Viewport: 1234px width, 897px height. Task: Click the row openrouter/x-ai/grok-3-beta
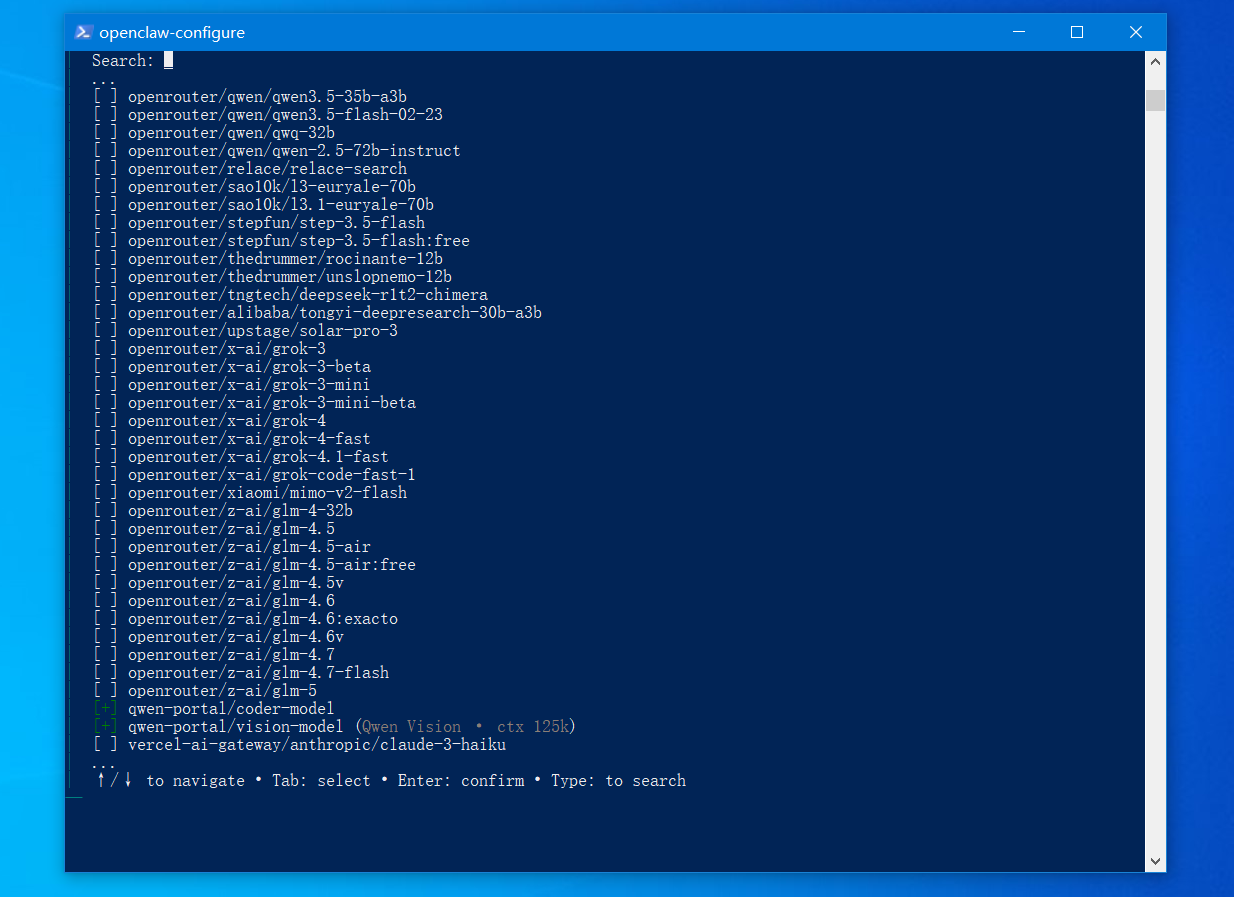pyautogui.click(x=231, y=367)
